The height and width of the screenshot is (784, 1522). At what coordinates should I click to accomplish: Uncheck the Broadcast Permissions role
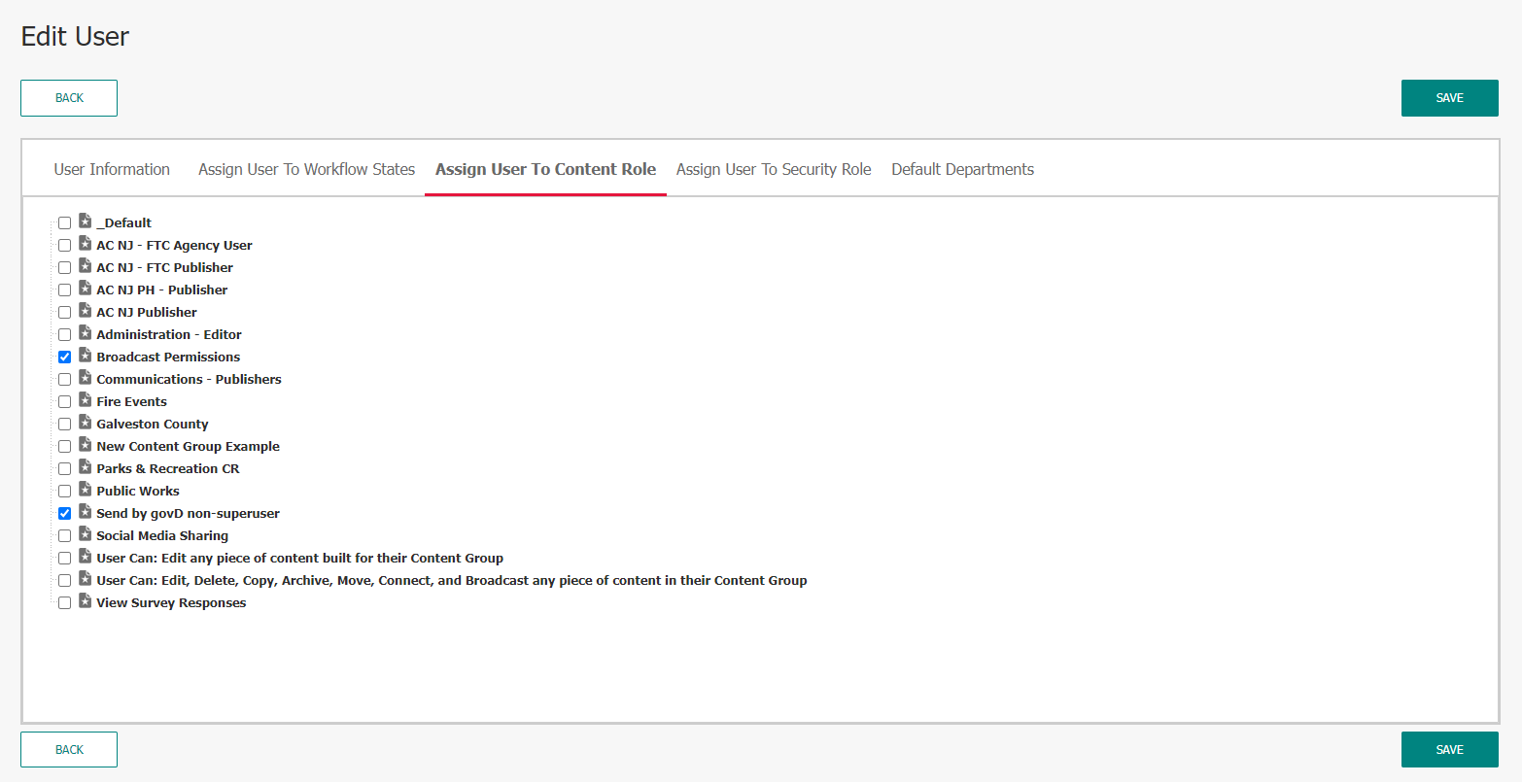(x=64, y=357)
